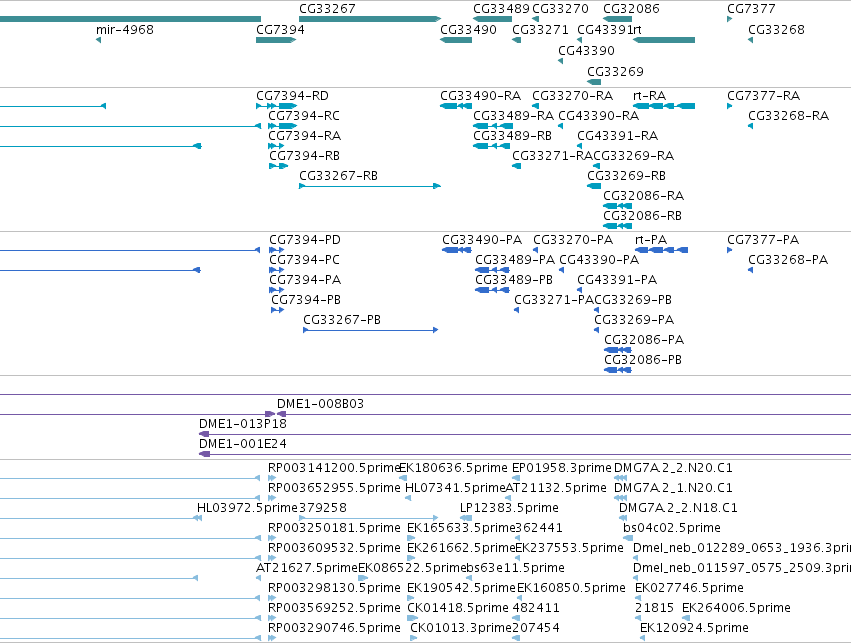851x643 pixels.
Task: Click the CG33489-PA protein label
Action: pos(515,260)
